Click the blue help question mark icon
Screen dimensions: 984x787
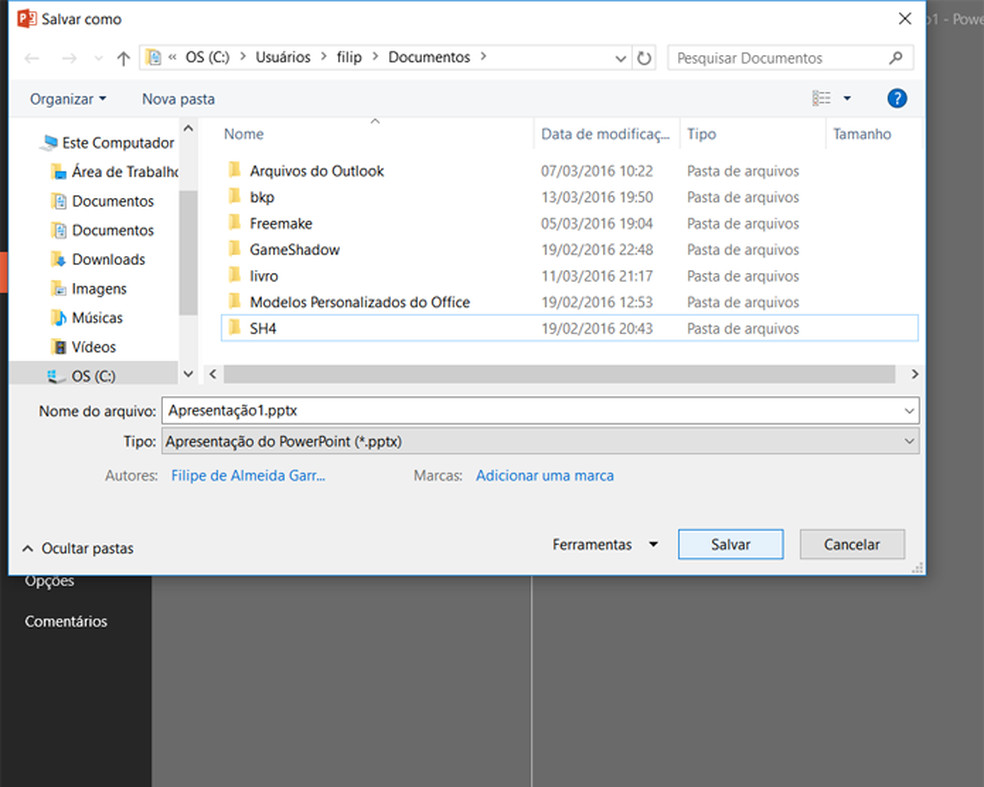coord(897,98)
